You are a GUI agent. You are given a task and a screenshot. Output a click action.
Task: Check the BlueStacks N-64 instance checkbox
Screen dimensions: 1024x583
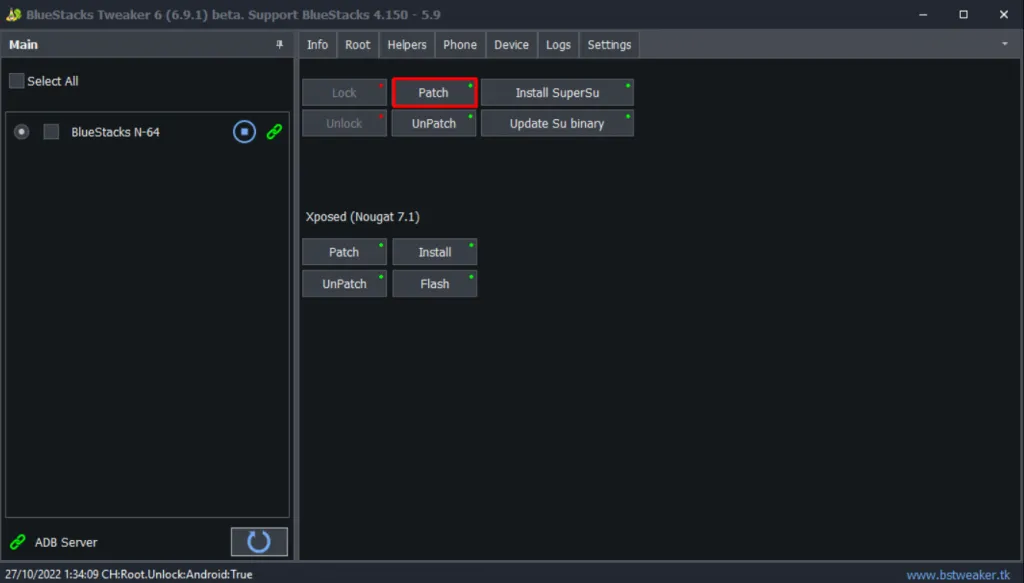(x=51, y=132)
